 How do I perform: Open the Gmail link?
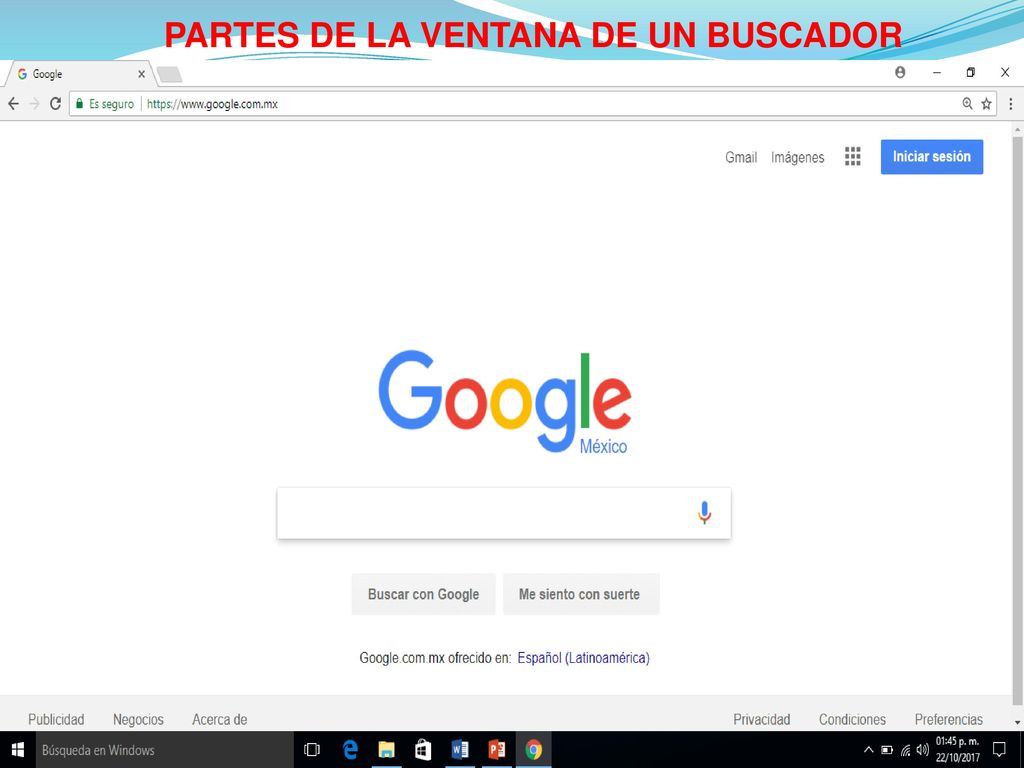741,157
